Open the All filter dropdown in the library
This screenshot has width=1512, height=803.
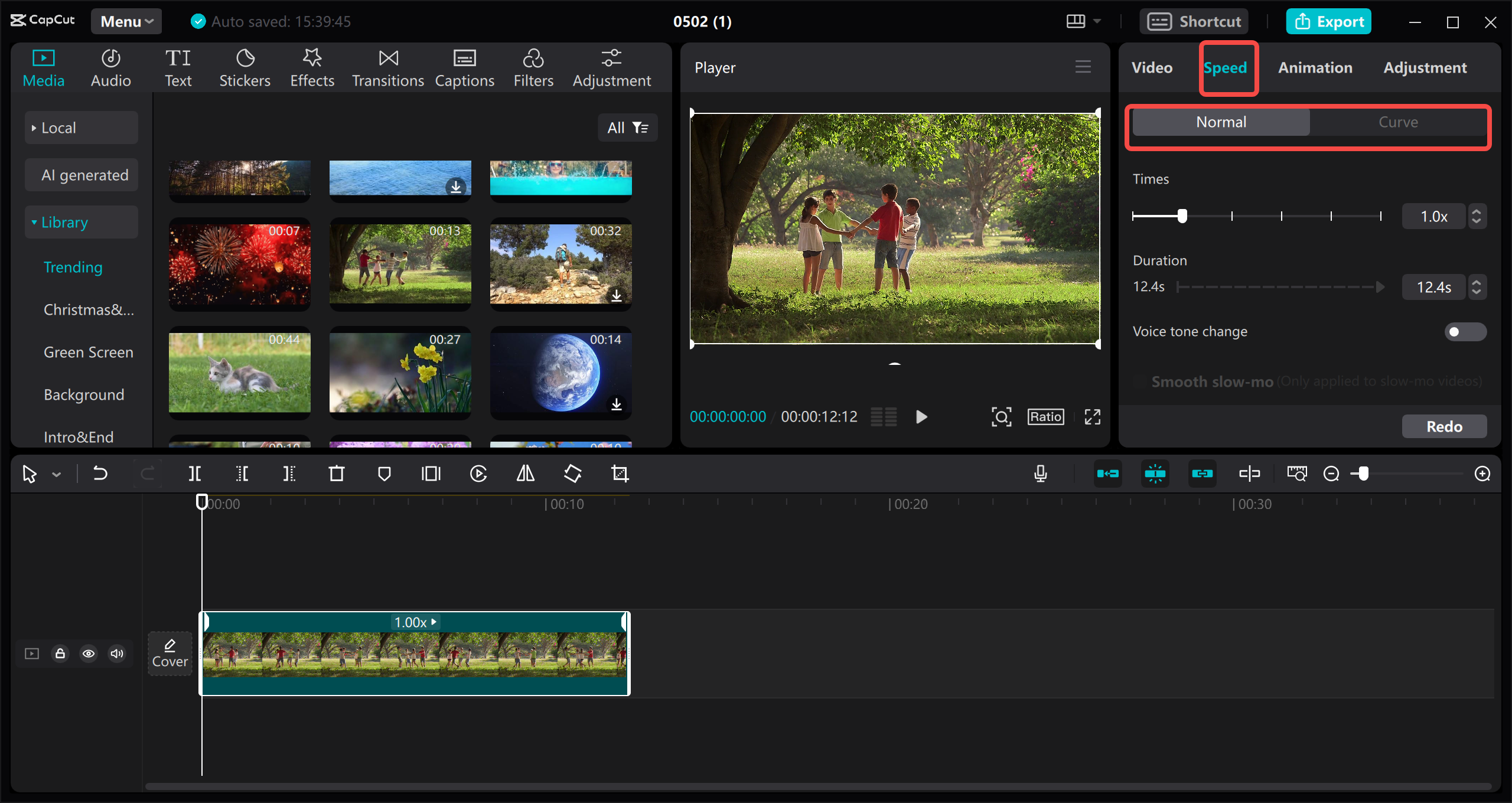(627, 127)
